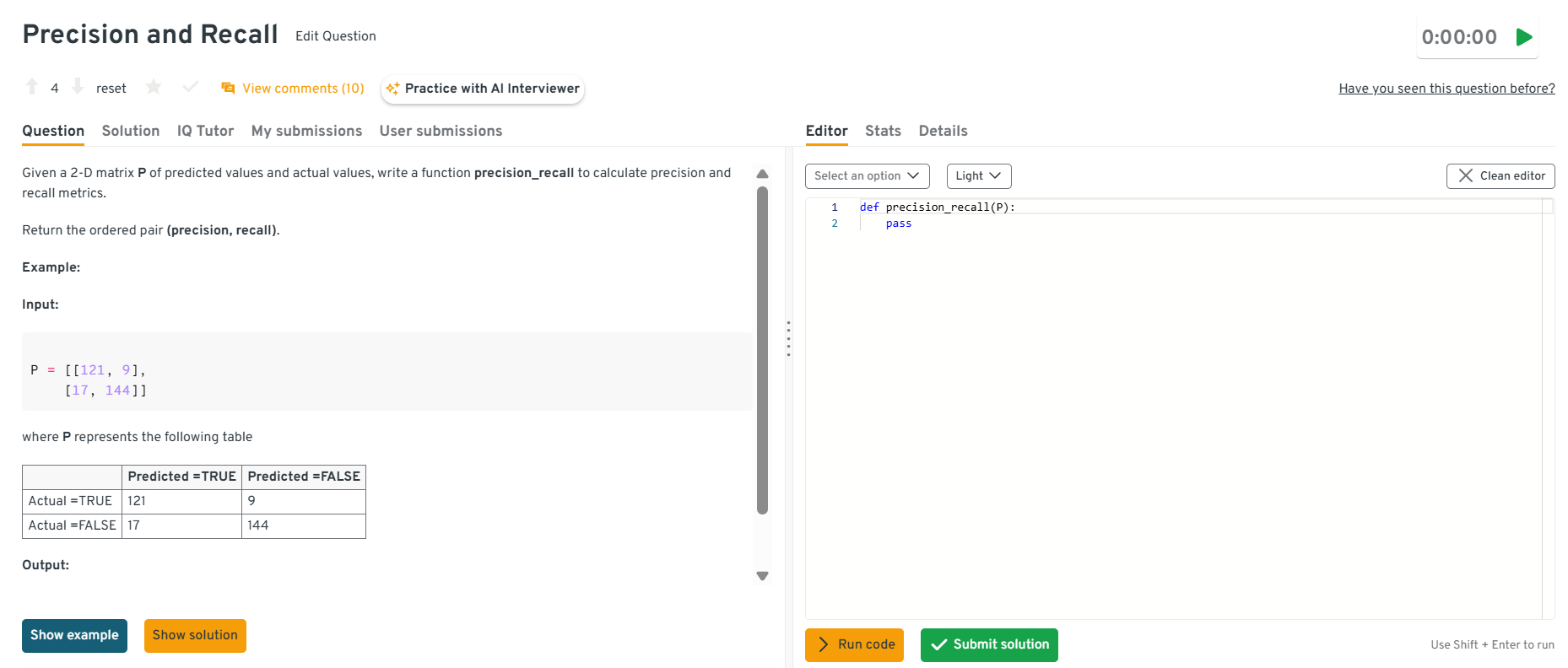Expand the Light theme dropdown

978,176
